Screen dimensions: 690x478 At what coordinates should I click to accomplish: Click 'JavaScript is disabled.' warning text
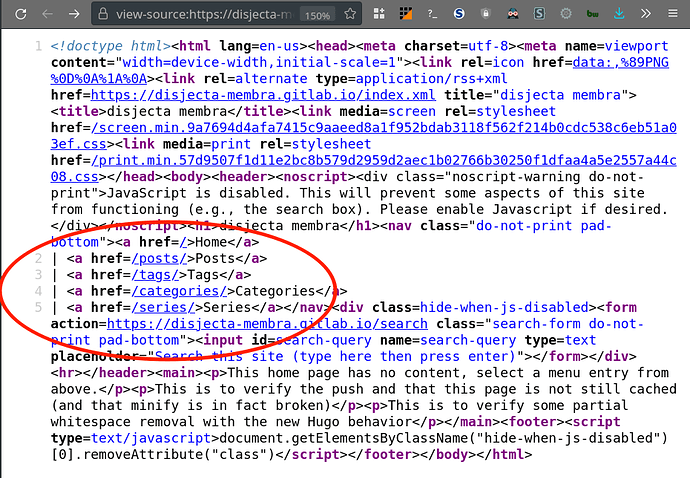199,193
